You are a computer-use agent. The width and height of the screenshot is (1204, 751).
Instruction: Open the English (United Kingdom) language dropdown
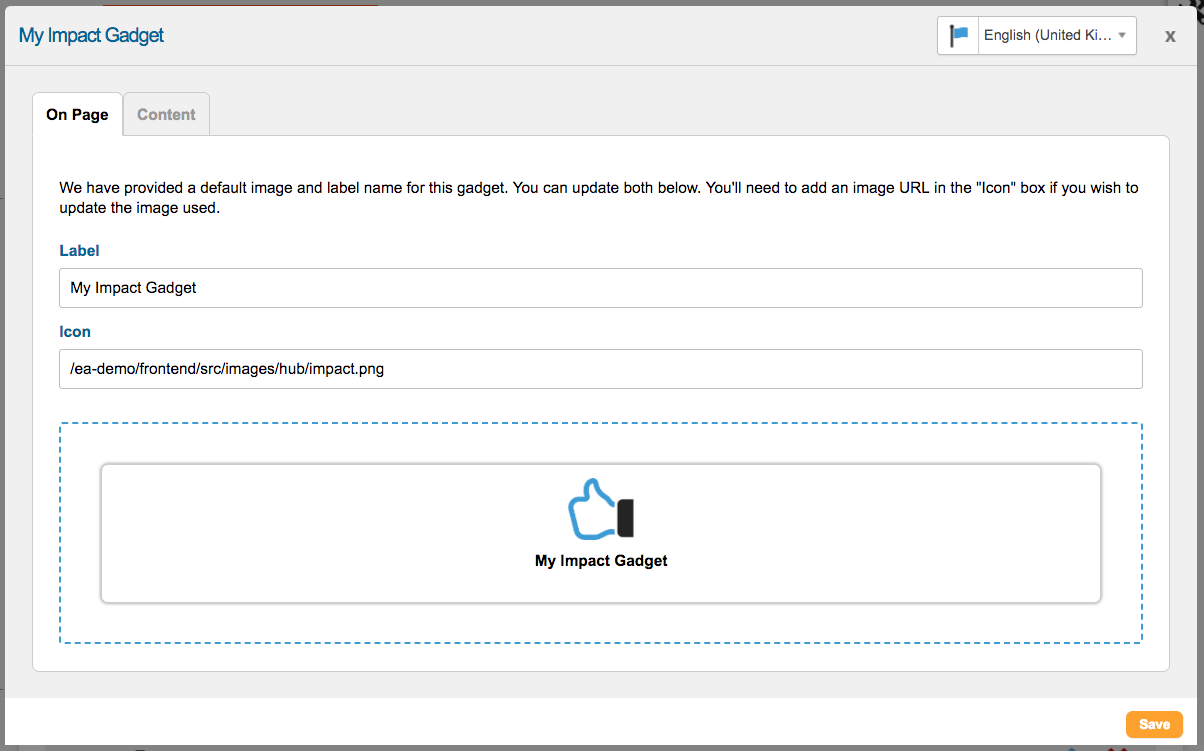click(x=1046, y=36)
